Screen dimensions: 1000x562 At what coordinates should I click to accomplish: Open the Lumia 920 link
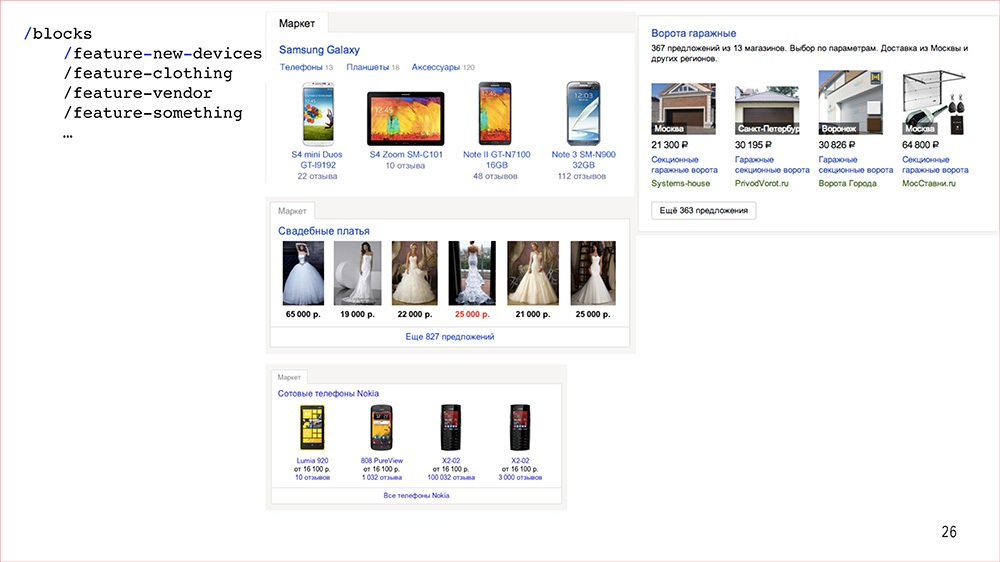tap(312, 461)
